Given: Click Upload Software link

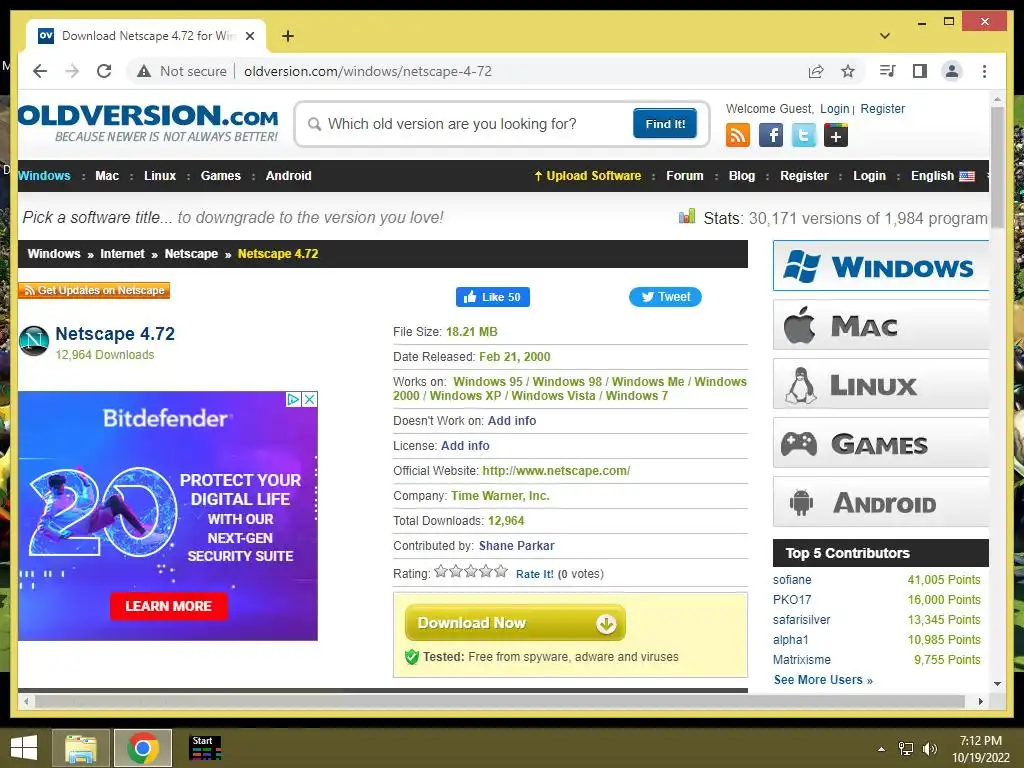Looking at the screenshot, I should coord(588,176).
